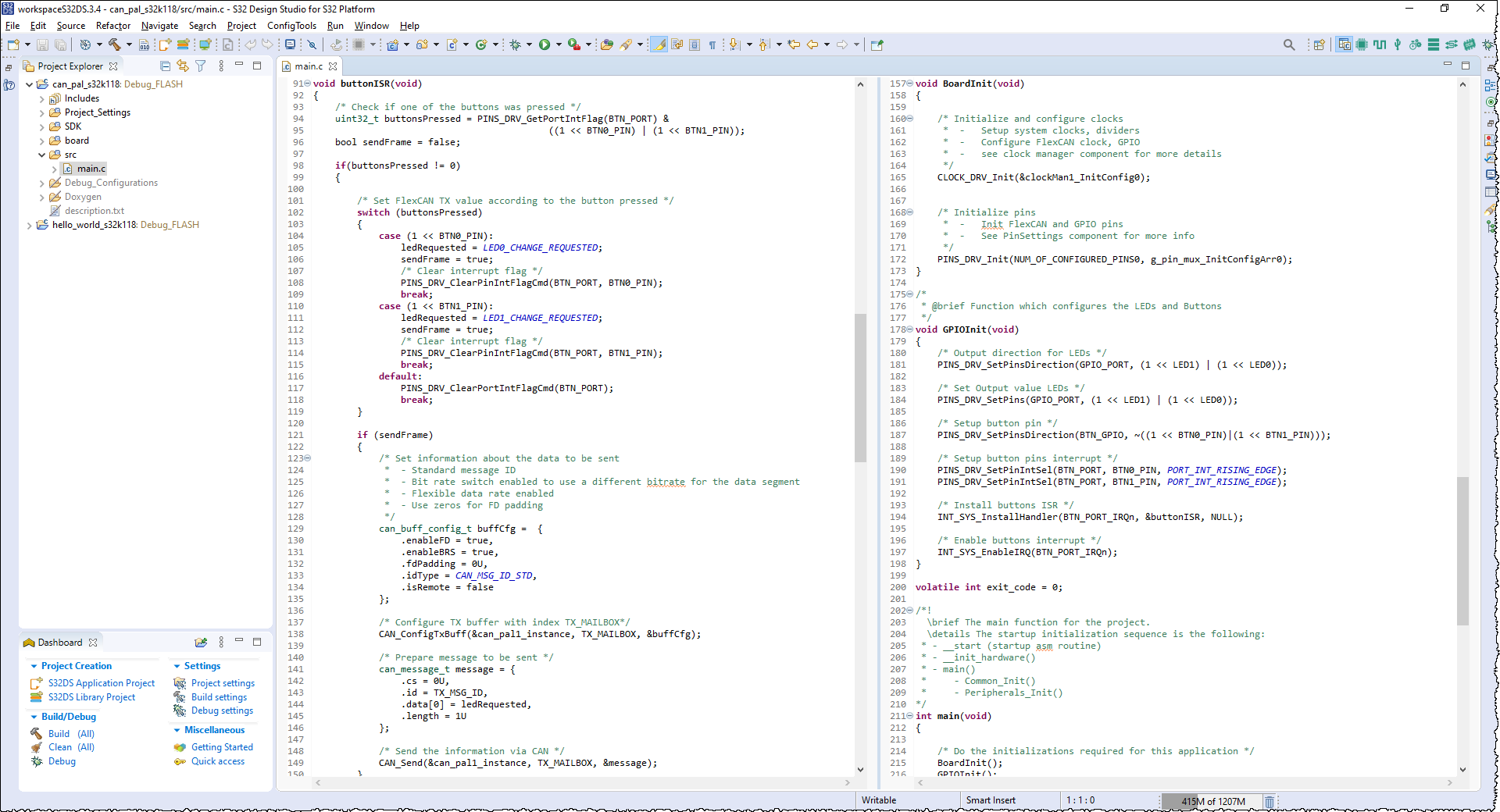Screen dimensions: 1500x812
Task: Collapse the buttonISR function fold marker
Action: [x=308, y=84]
